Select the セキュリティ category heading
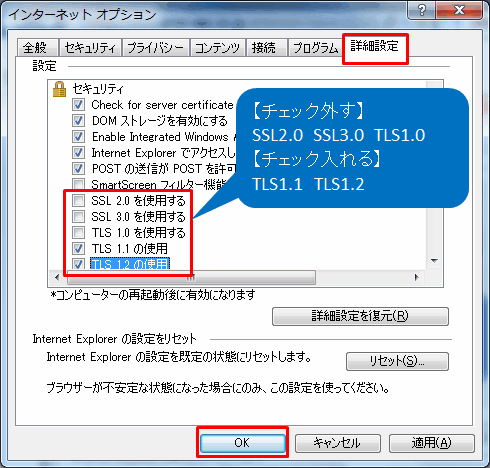This screenshot has height=468, width=490. [x=98, y=89]
